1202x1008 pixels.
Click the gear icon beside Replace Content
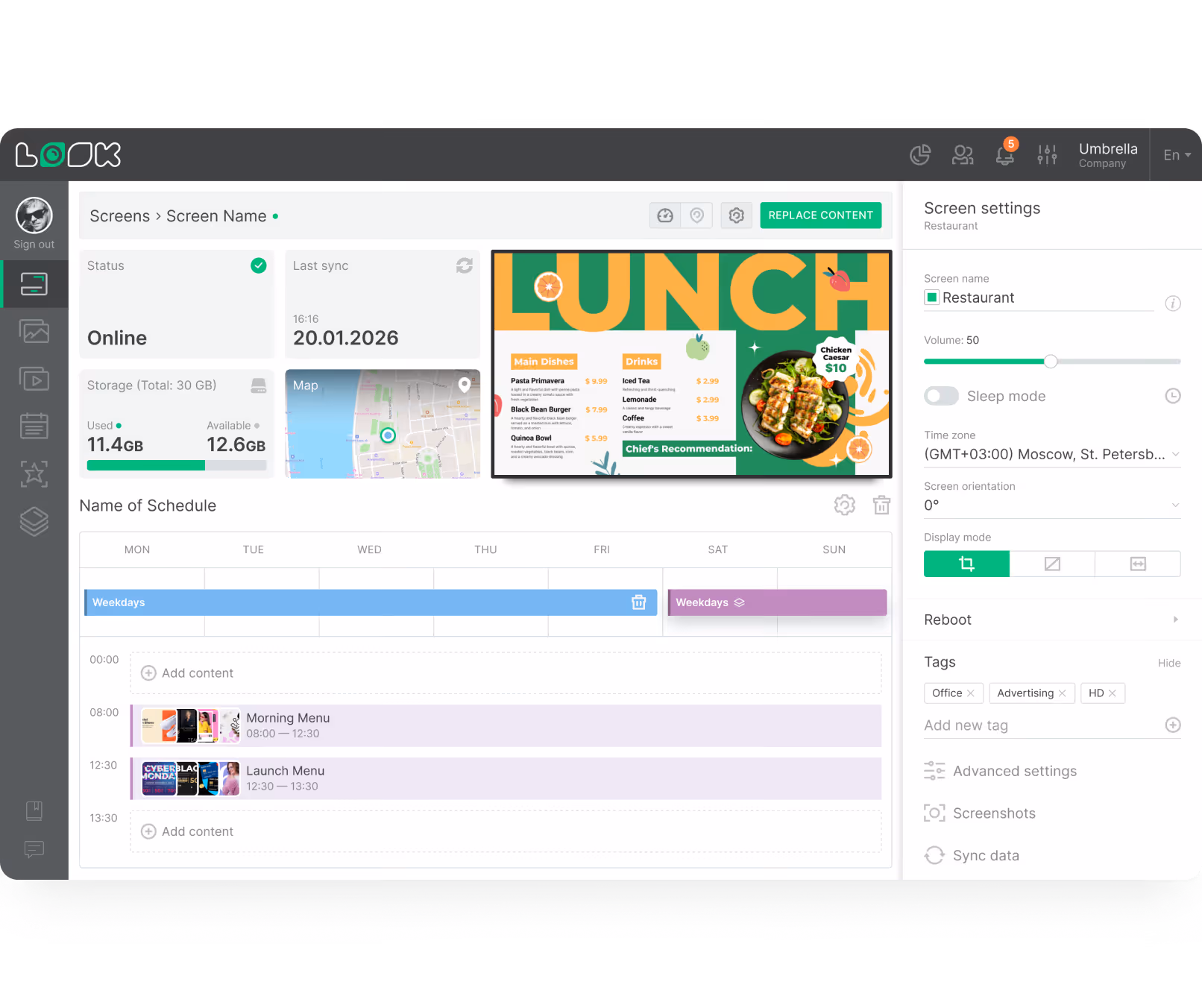pyautogui.click(x=737, y=215)
